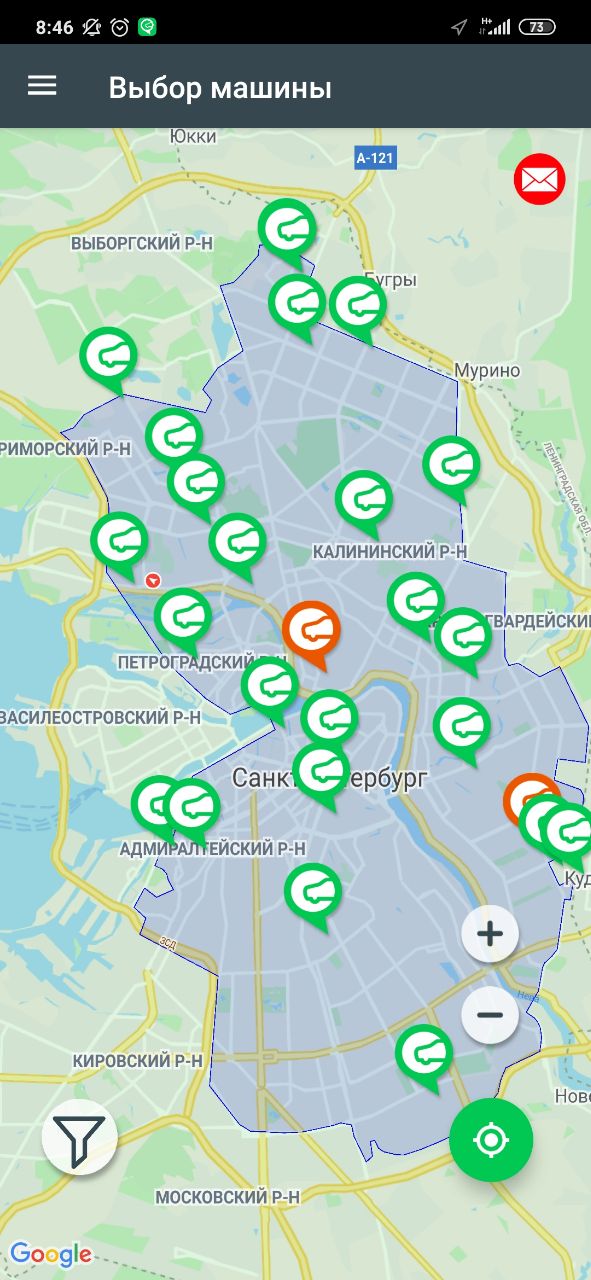Tap the small red pin on map
Image resolution: width=591 pixels, height=1280 pixels.
click(x=152, y=579)
